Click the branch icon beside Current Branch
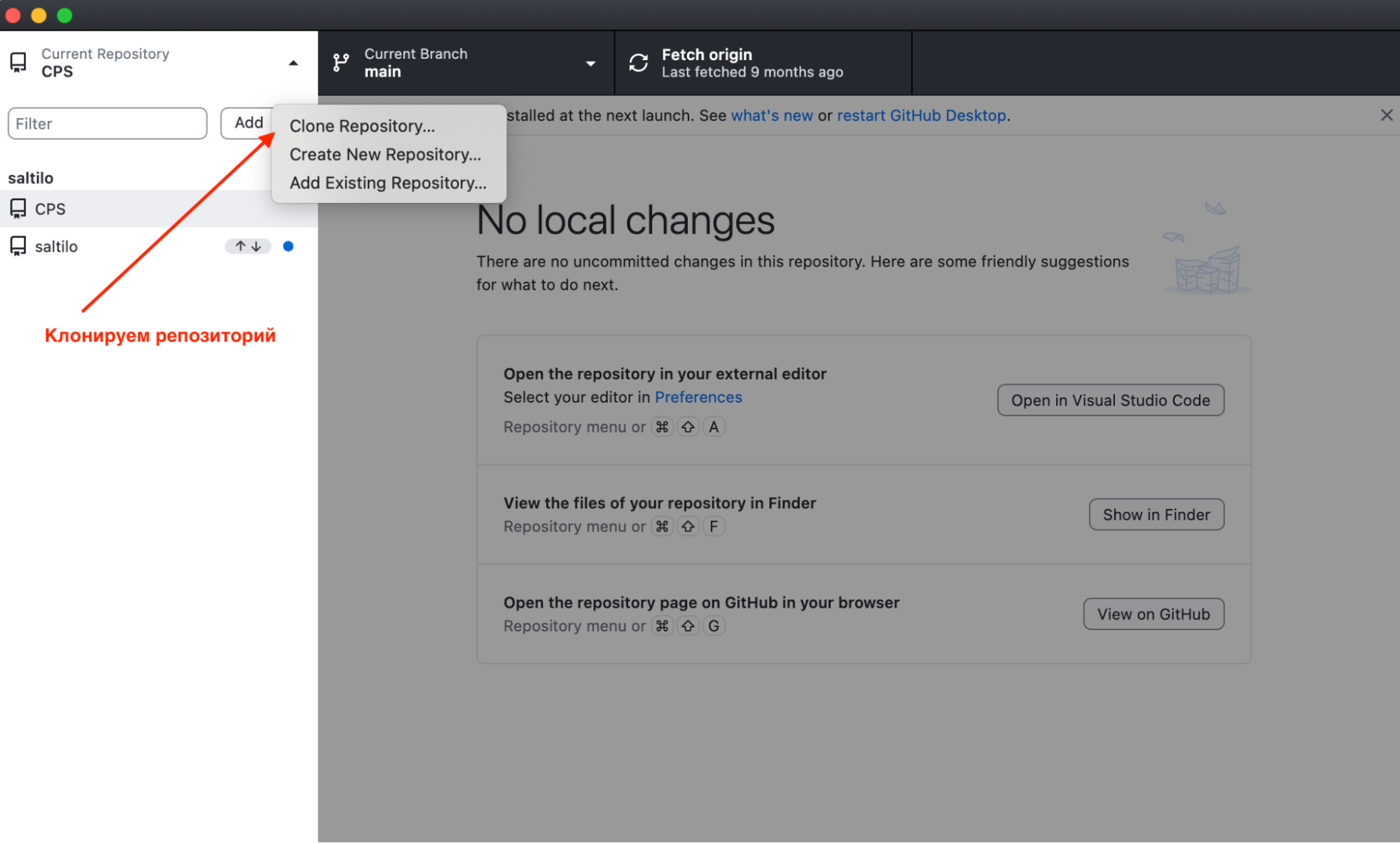Screen dimensions: 1400x843 point(341,63)
